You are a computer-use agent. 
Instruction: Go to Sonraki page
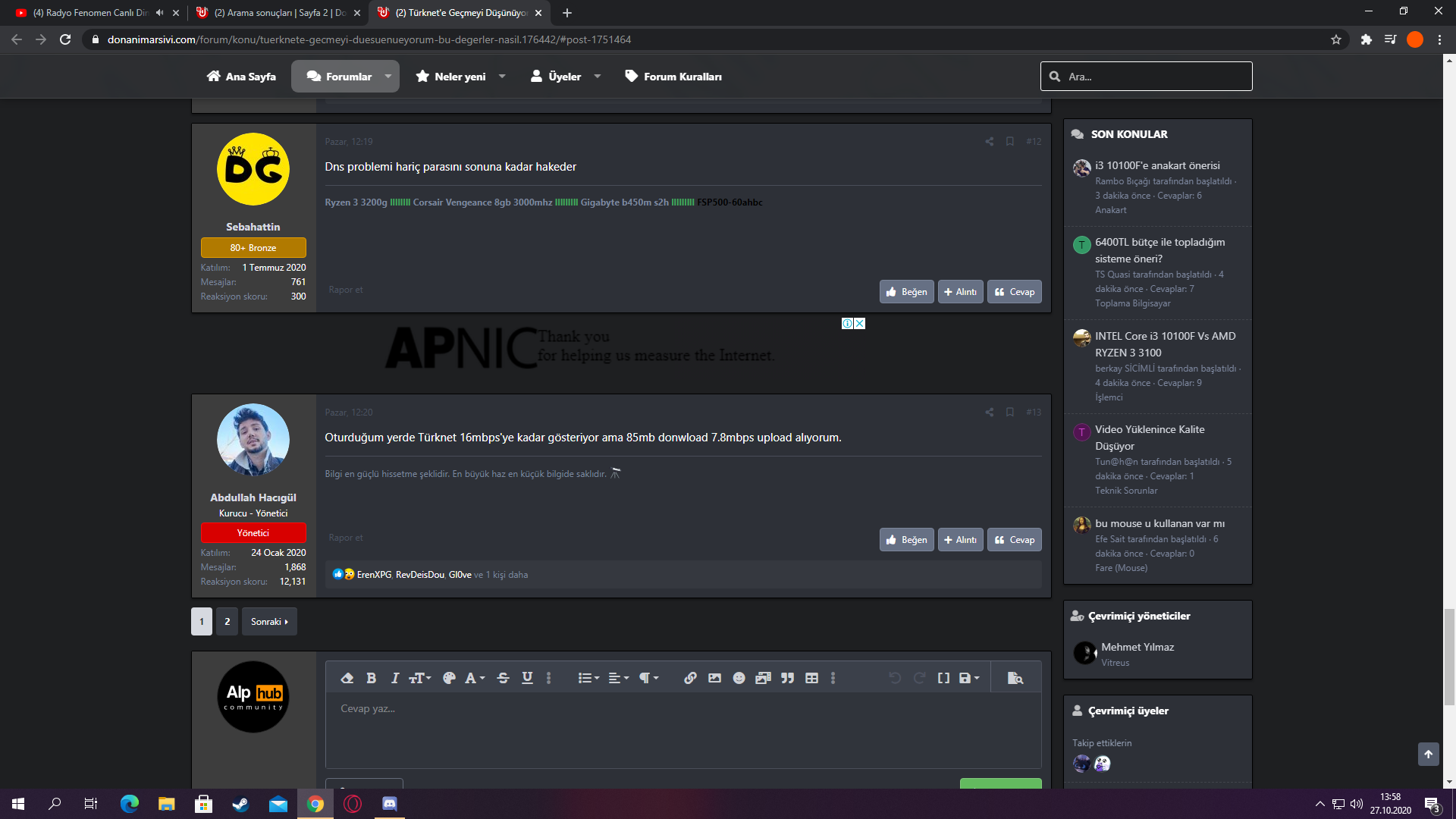point(269,622)
